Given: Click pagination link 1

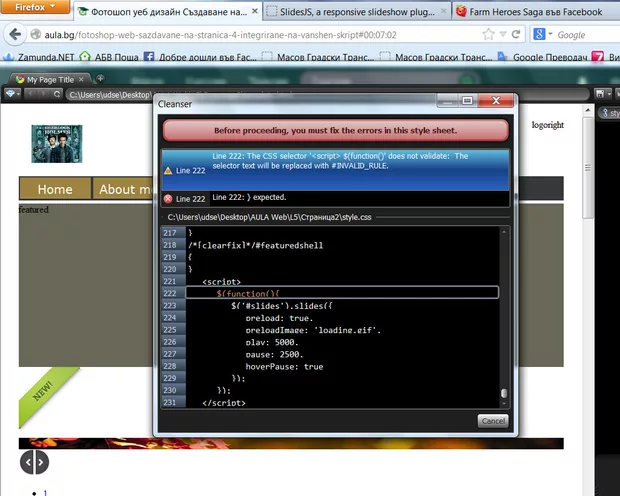Looking at the screenshot, I should pyautogui.click(x=45, y=492).
